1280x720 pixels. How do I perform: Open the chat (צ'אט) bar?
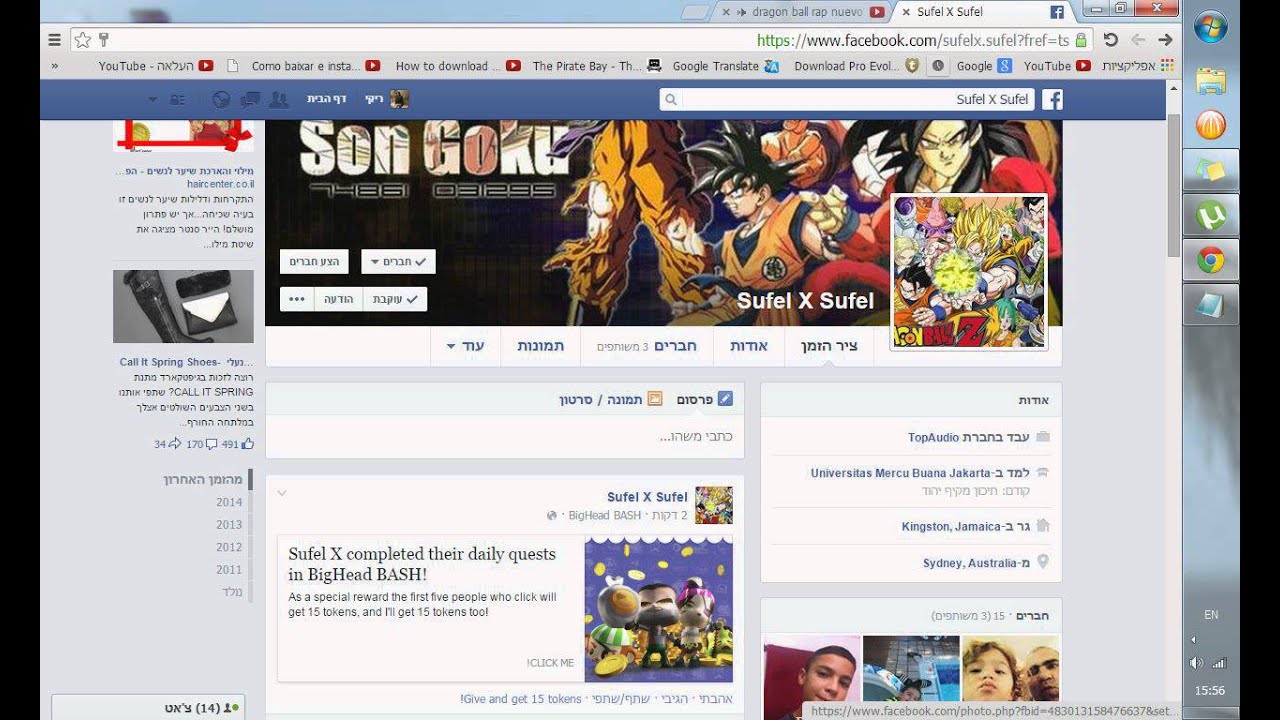point(148,708)
